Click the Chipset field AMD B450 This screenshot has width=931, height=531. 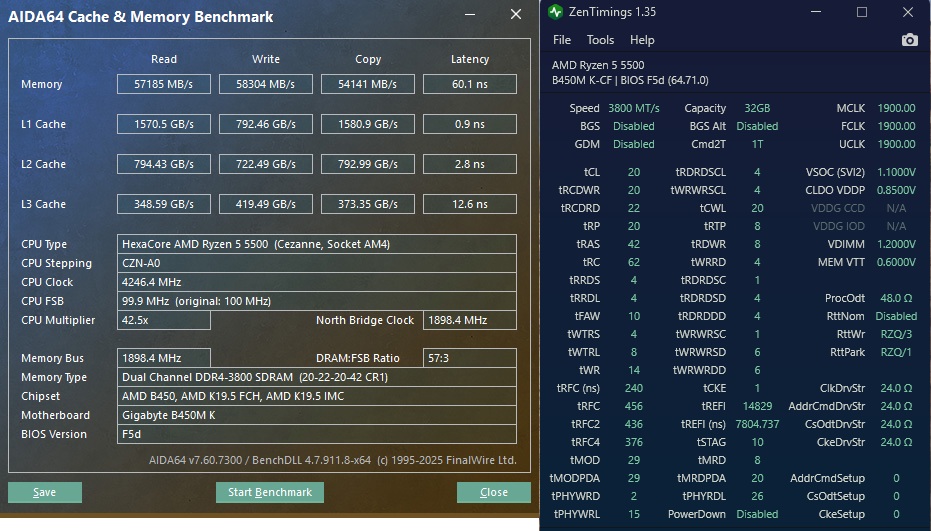coord(316,396)
